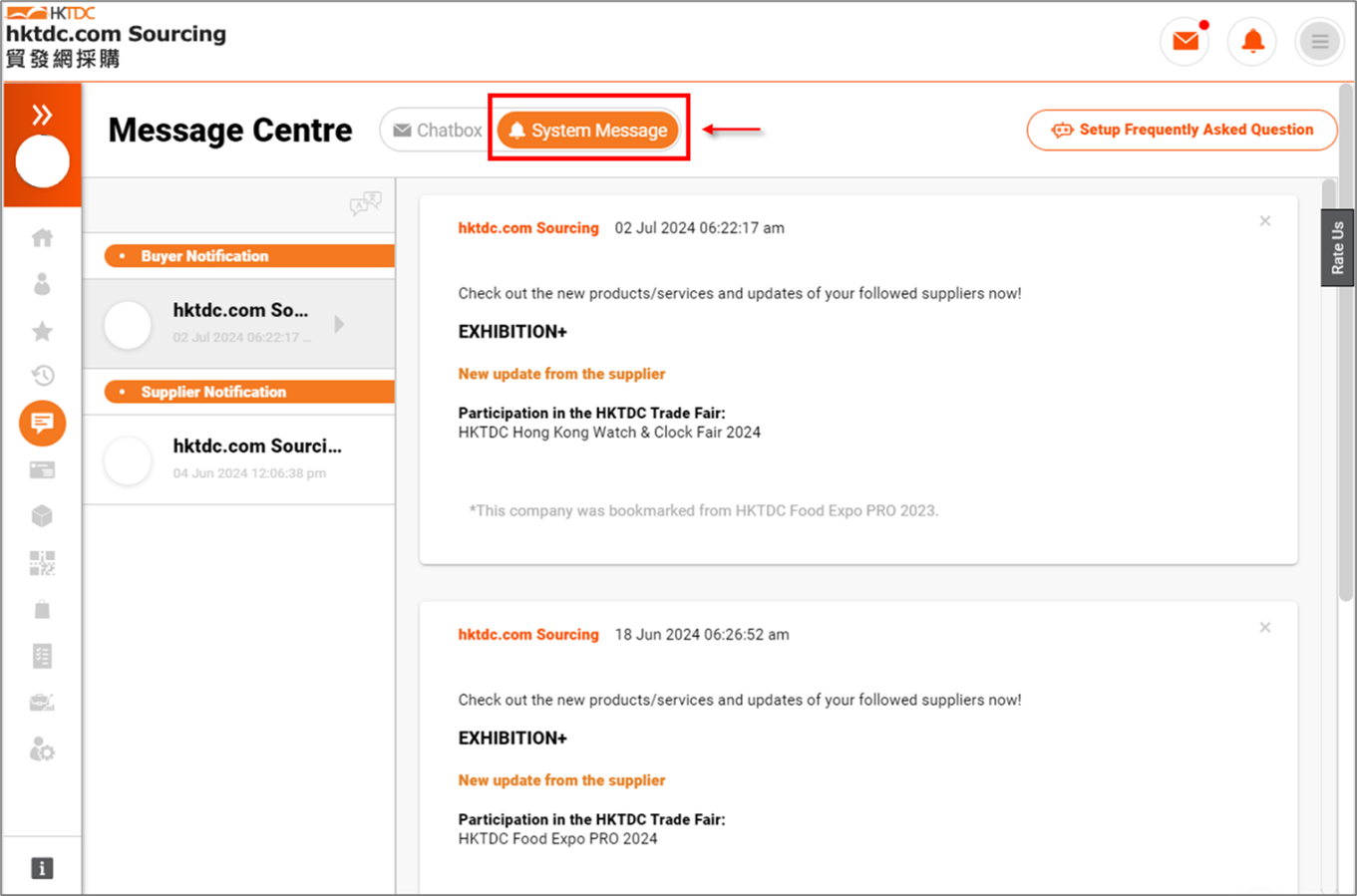1357x896 pixels.
Task: Click the bookmarked from Food Expo PRO 2023 note
Action: click(704, 510)
